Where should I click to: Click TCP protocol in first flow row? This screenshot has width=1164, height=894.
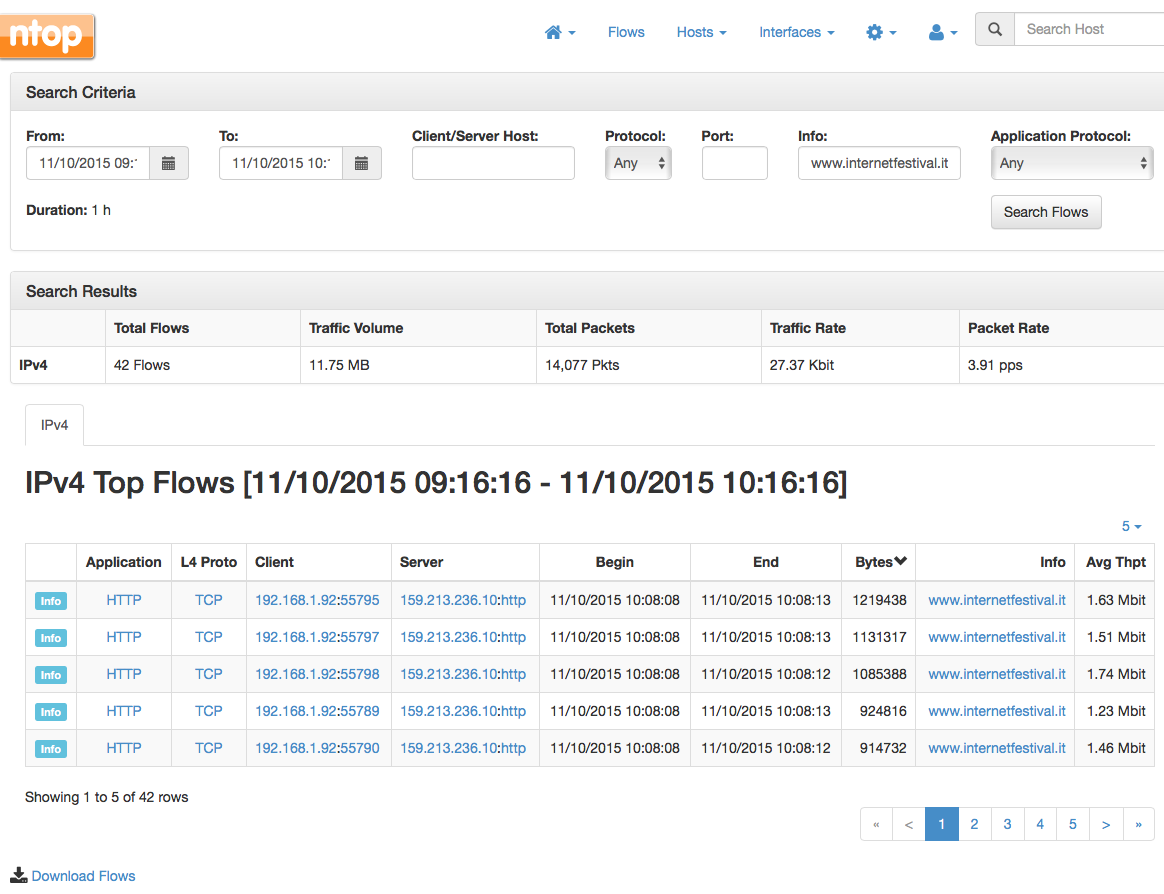pos(209,600)
